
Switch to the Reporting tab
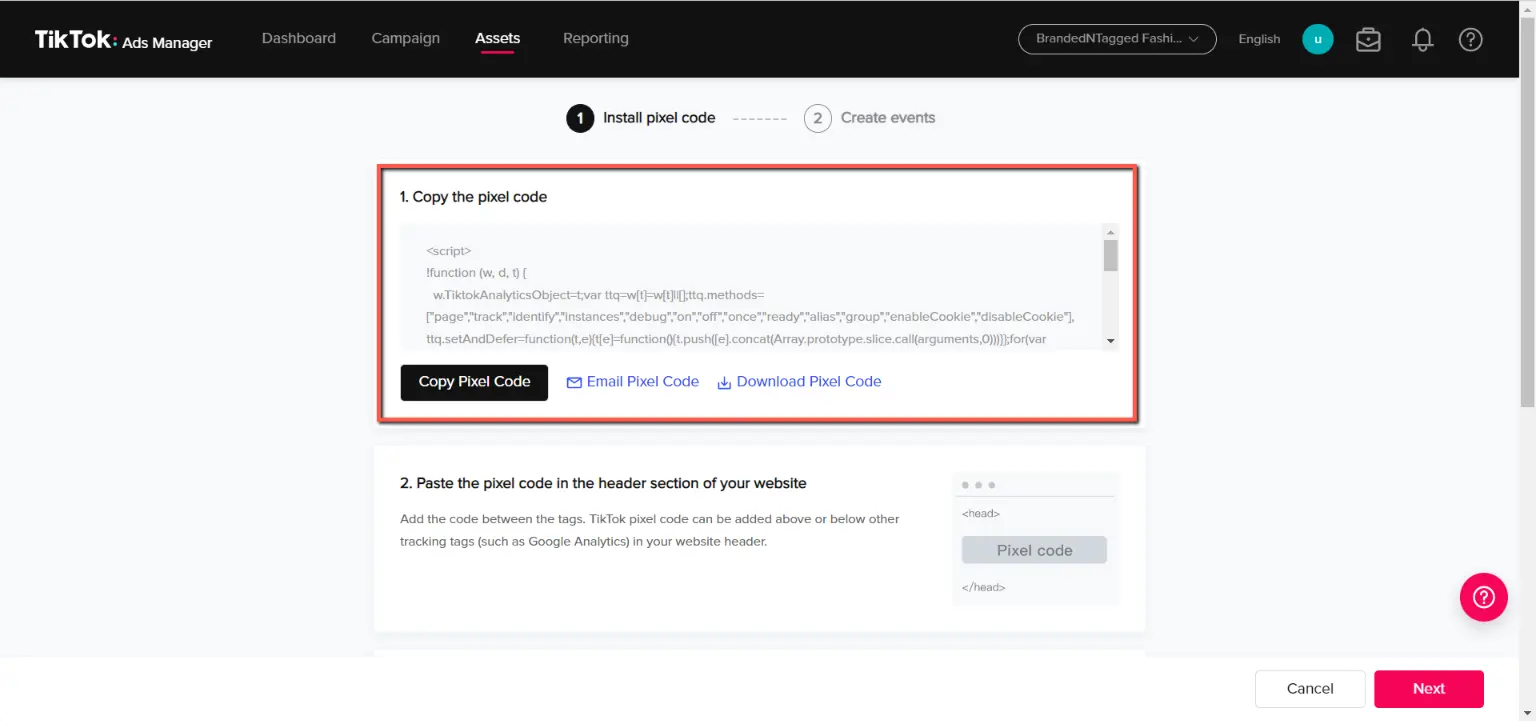point(595,38)
